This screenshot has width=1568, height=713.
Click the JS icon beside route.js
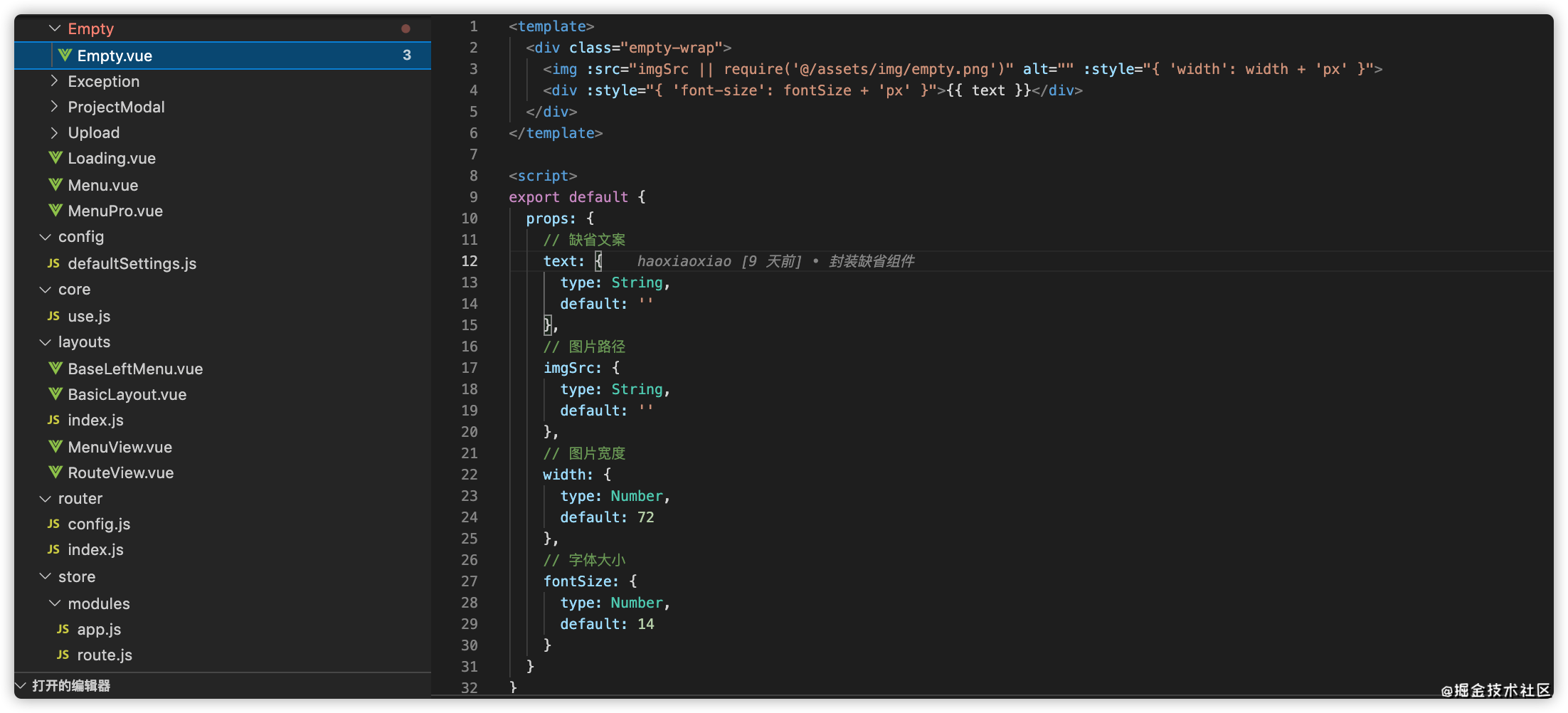point(63,655)
